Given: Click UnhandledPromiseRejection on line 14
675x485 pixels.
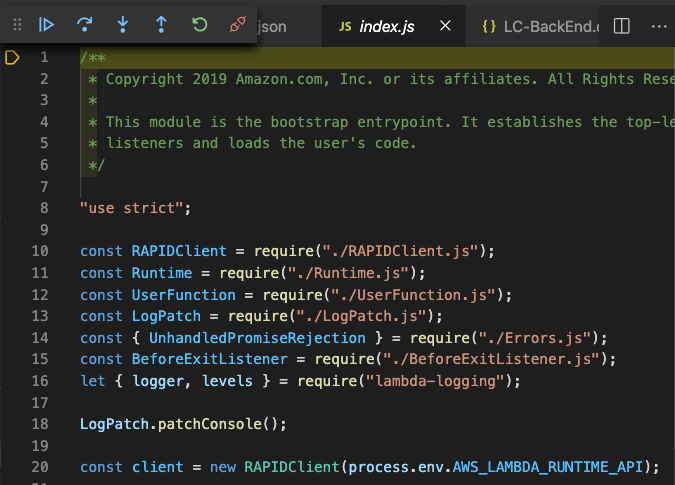Looking at the screenshot, I should tap(257, 338).
